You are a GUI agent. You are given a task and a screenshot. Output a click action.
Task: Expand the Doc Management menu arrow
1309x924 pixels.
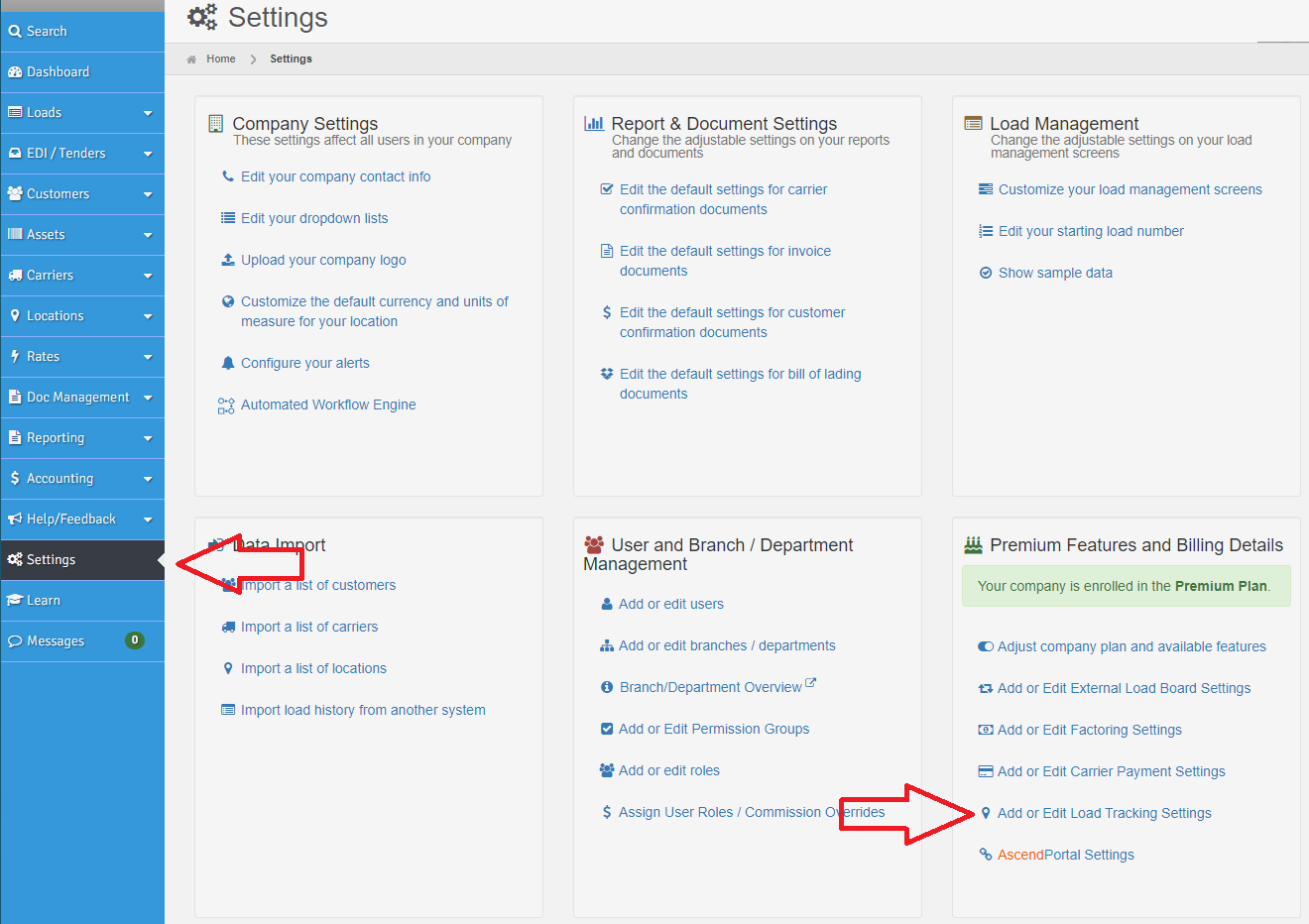click(x=148, y=398)
